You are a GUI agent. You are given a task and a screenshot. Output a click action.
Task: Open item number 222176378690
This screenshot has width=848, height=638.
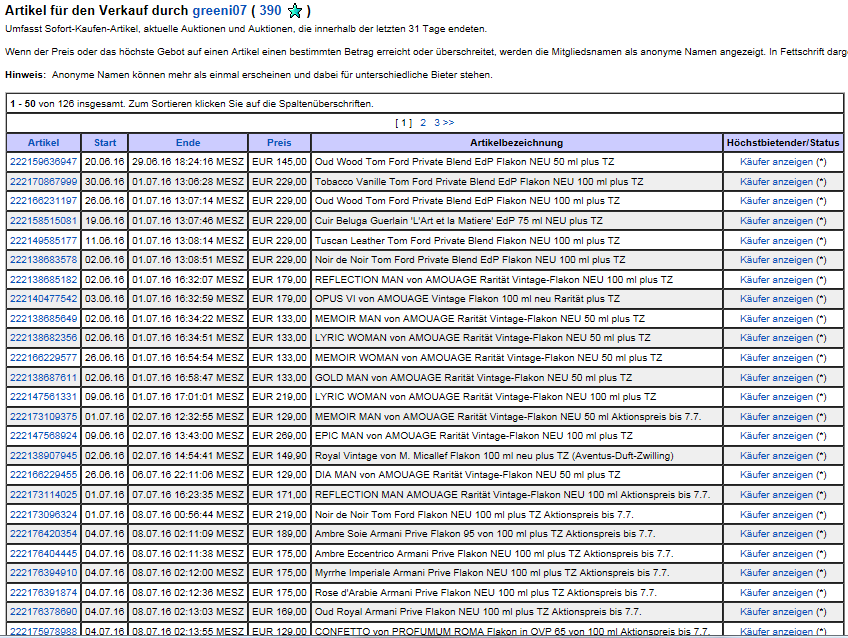coord(44,611)
